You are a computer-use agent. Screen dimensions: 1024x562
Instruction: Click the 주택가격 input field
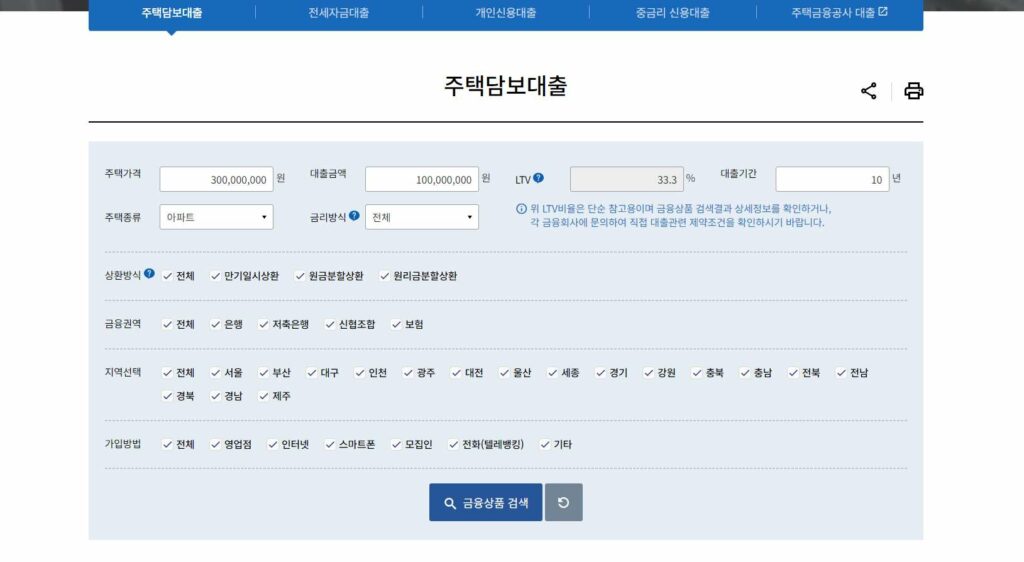click(216, 180)
